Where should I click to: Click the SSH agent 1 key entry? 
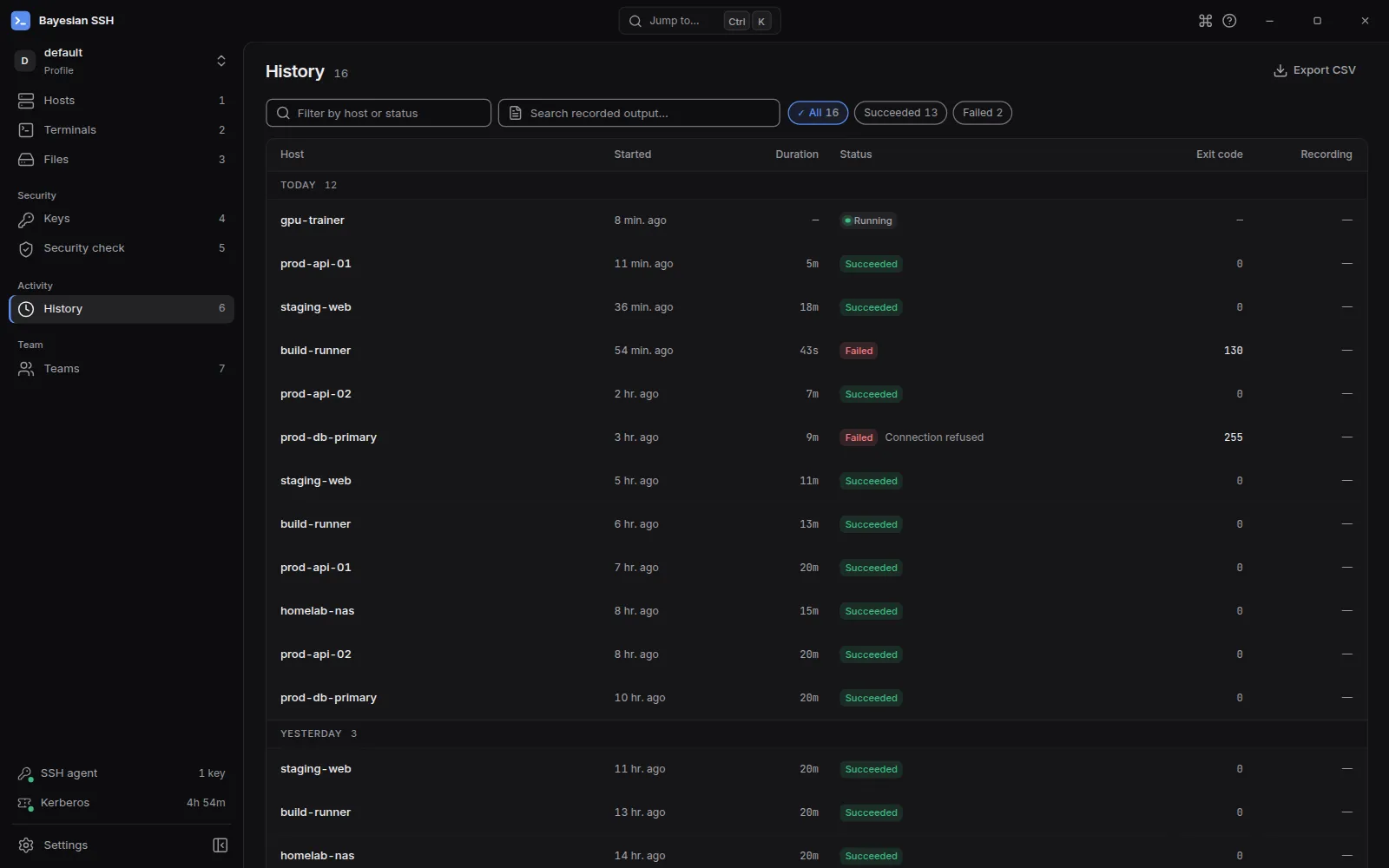(x=122, y=773)
